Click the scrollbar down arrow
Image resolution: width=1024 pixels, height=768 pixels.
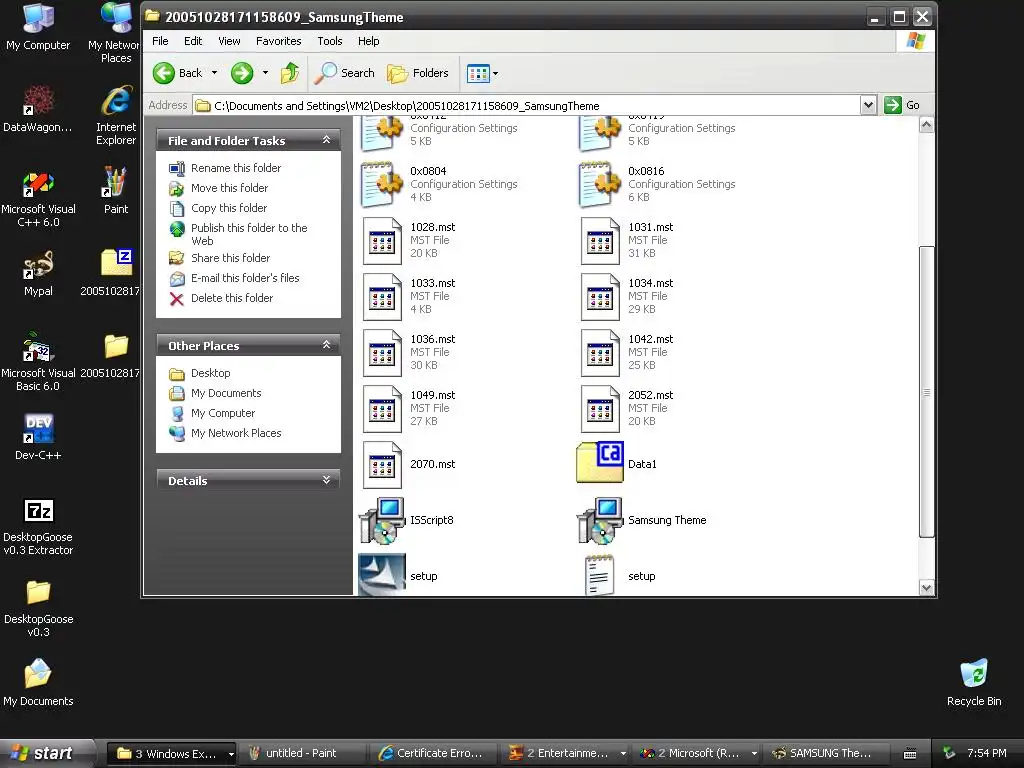926,587
